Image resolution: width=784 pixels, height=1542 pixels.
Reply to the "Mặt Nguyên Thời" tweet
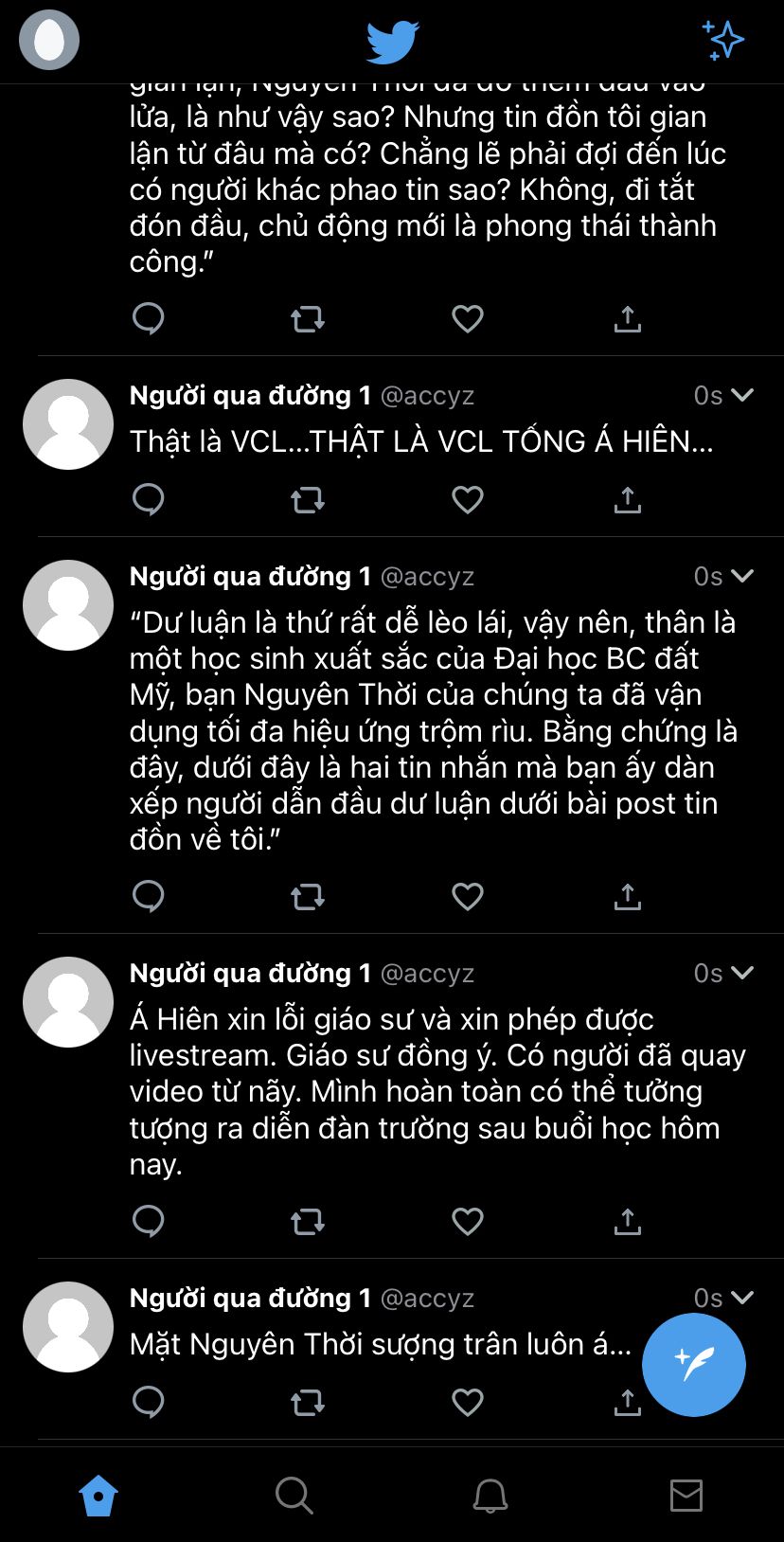[149, 1402]
